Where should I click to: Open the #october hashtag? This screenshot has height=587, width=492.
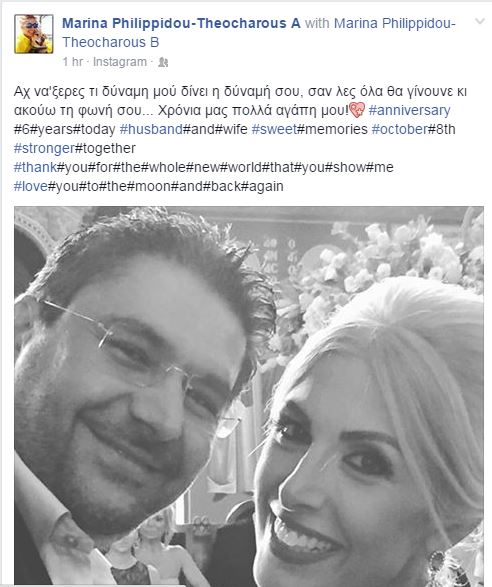point(400,129)
